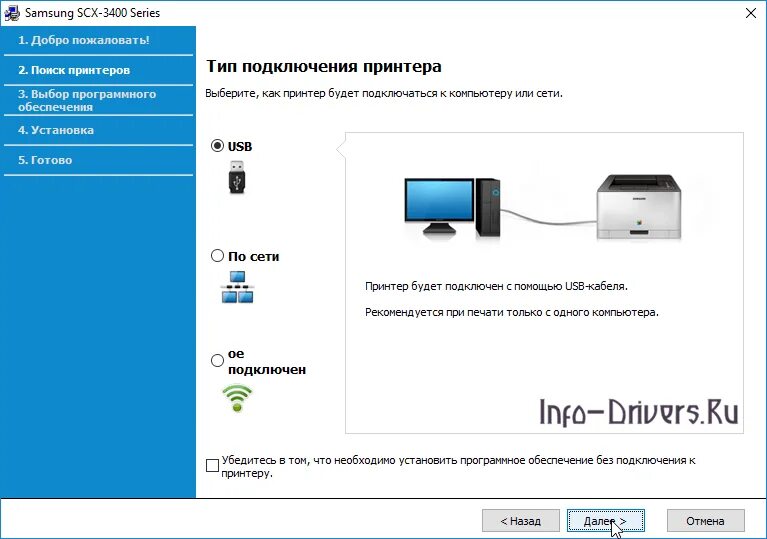This screenshot has height=539, width=767.
Task: Click text "Принтер будет подключен с помощью USB-кабеля."
Action: point(496,286)
